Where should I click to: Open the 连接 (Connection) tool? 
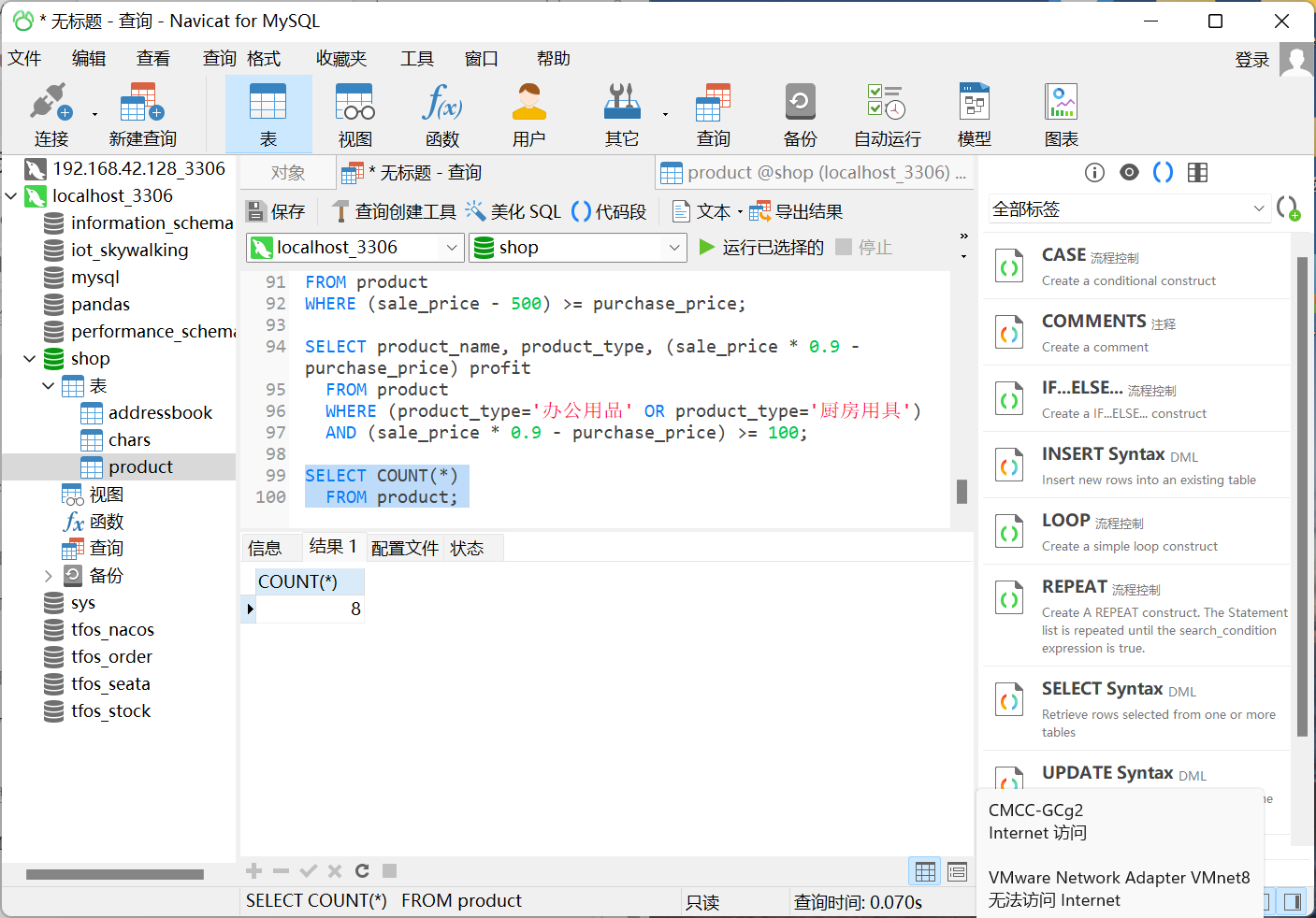click(x=51, y=114)
